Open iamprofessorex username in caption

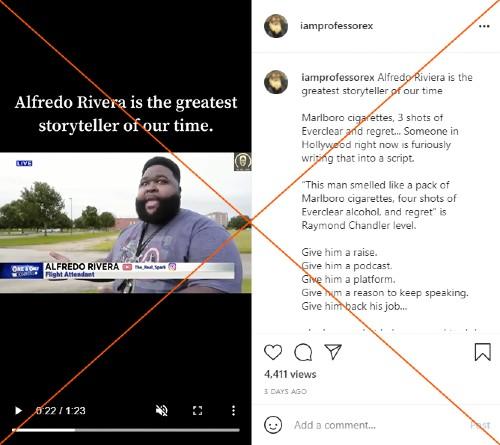pyautogui.click(x=338, y=77)
